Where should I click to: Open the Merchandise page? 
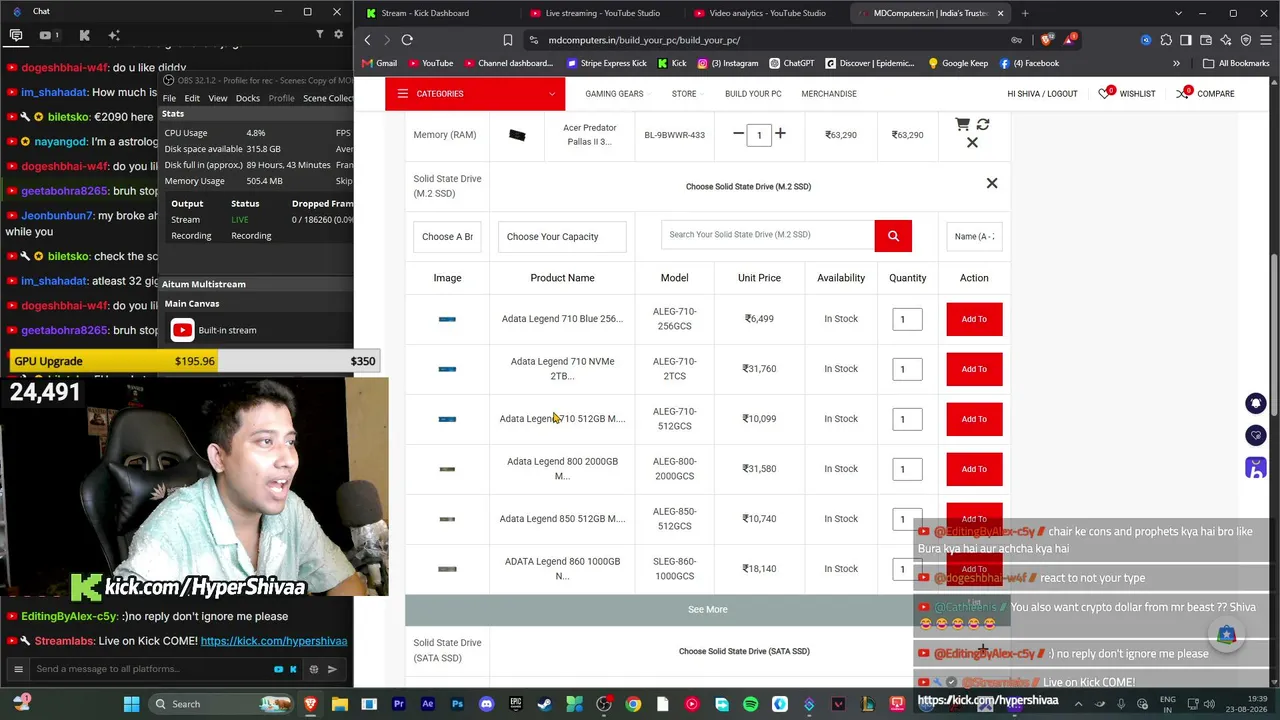click(x=829, y=94)
